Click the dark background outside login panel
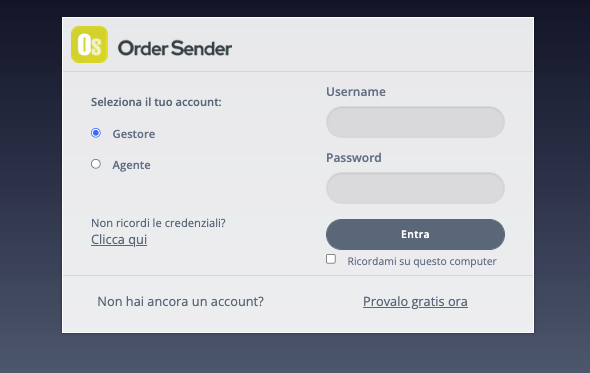 [x=30, y=188]
